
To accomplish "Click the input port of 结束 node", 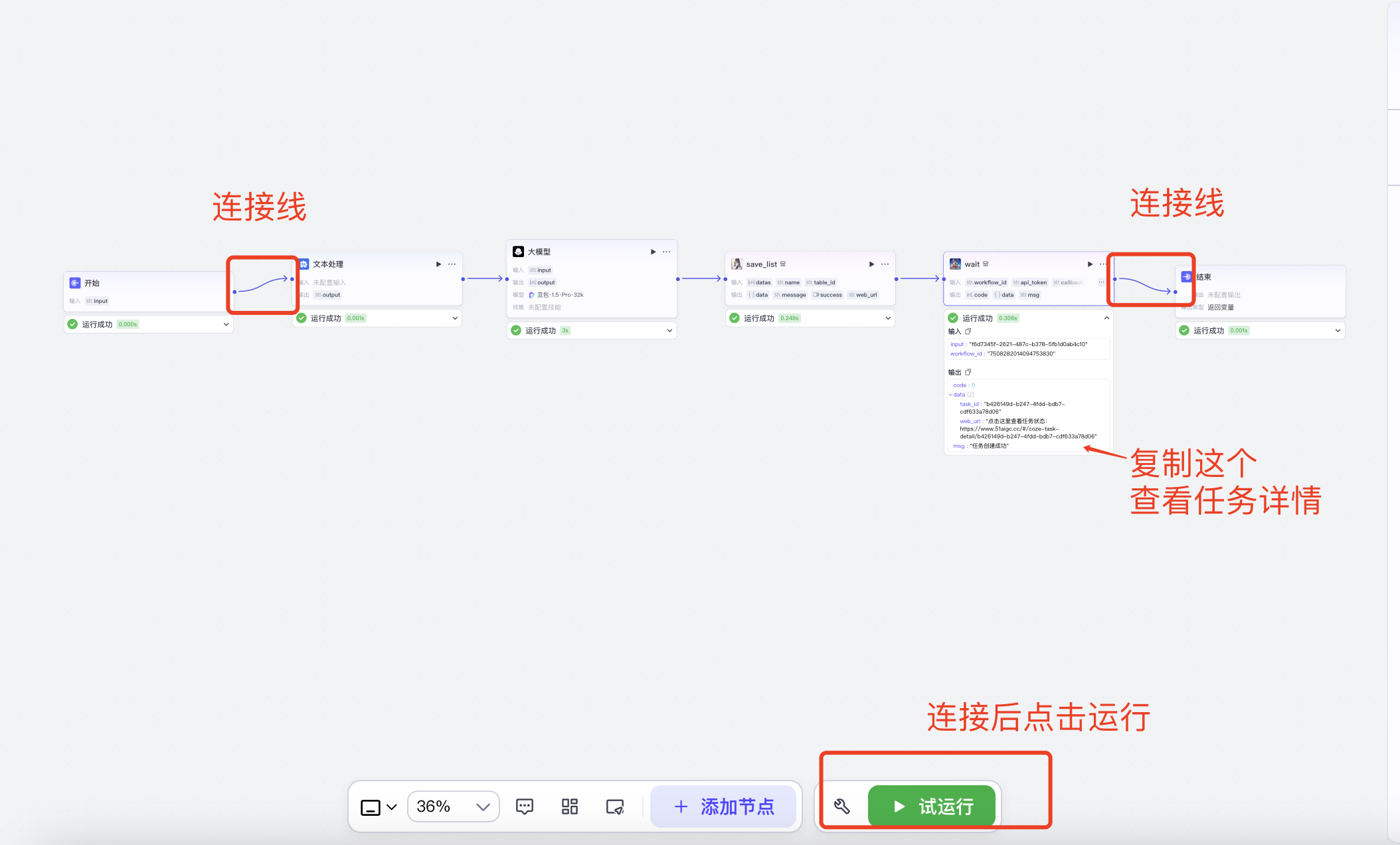I will (1176, 292).
